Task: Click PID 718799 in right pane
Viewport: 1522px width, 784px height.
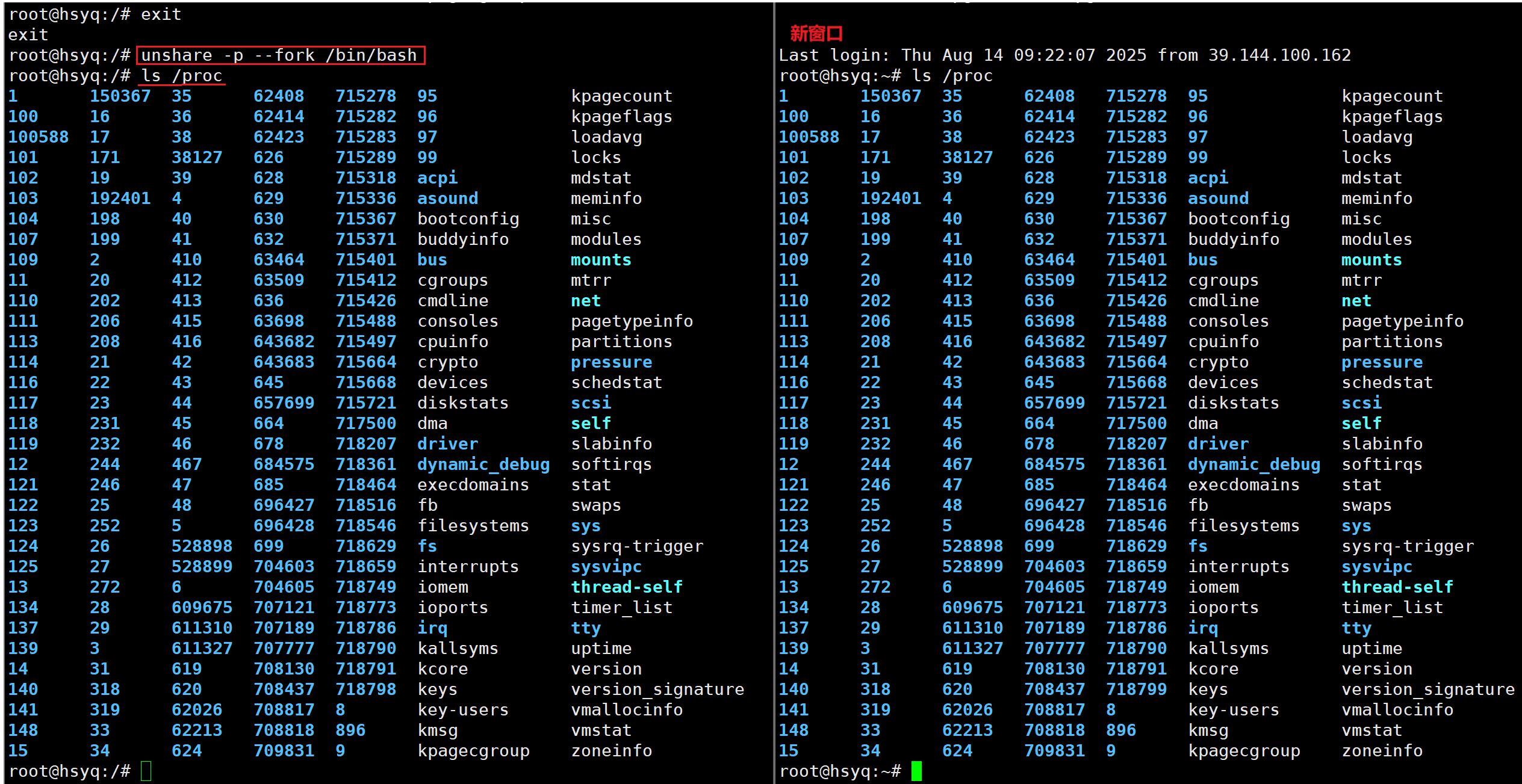Action: pos(1136,689)
